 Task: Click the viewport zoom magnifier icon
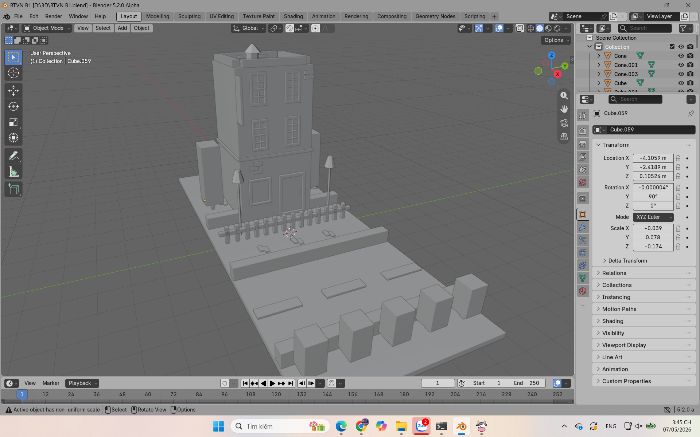[564, 96]
